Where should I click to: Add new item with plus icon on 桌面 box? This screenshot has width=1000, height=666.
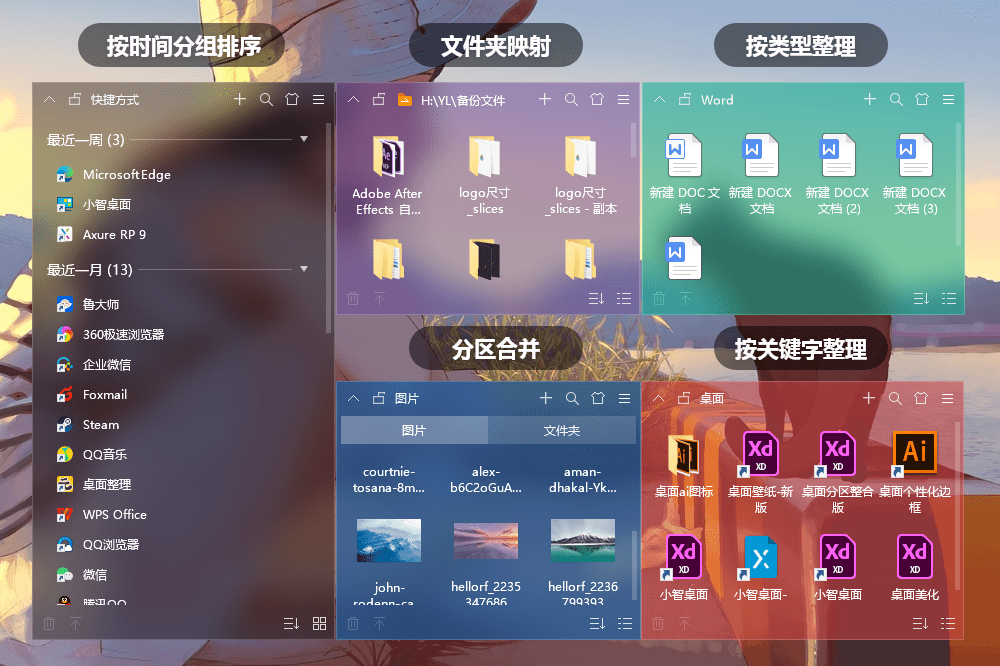[869, 397]
